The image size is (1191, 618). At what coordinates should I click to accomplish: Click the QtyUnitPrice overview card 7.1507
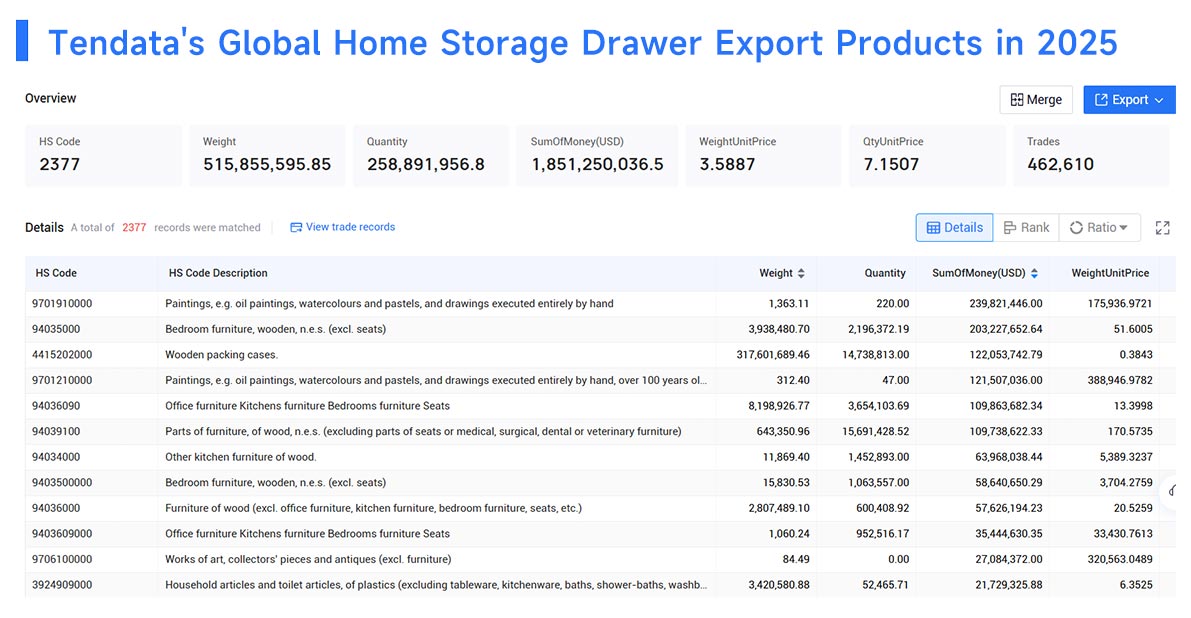click(927, 155)
